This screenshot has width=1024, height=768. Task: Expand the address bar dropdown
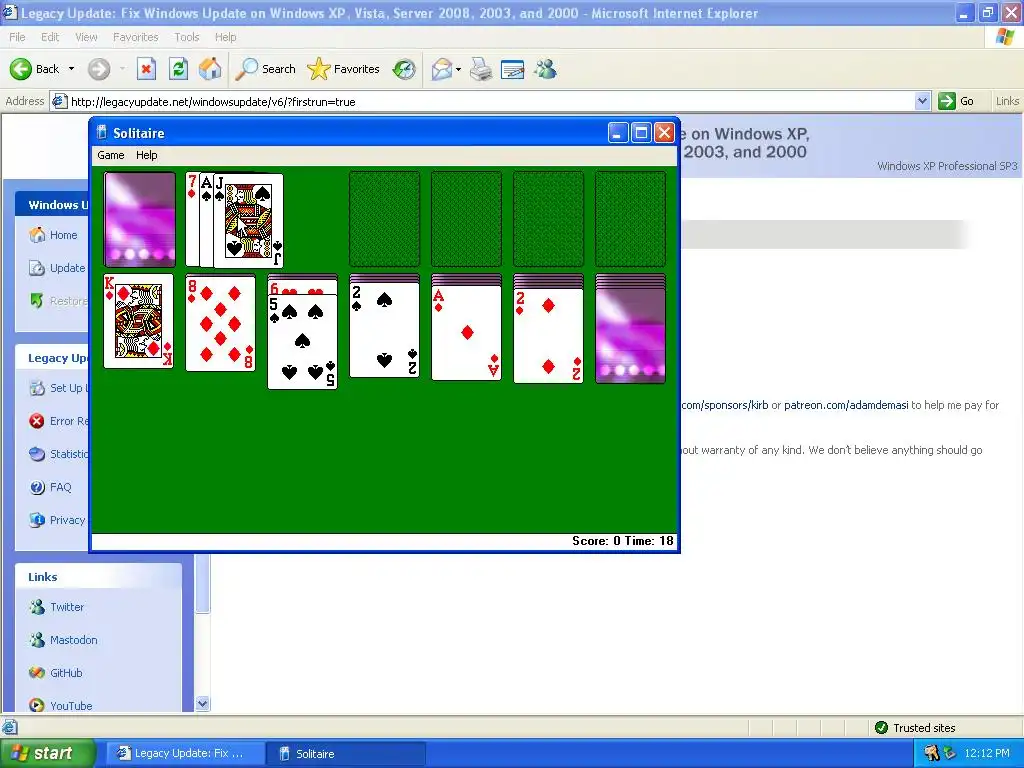point(922,101)
